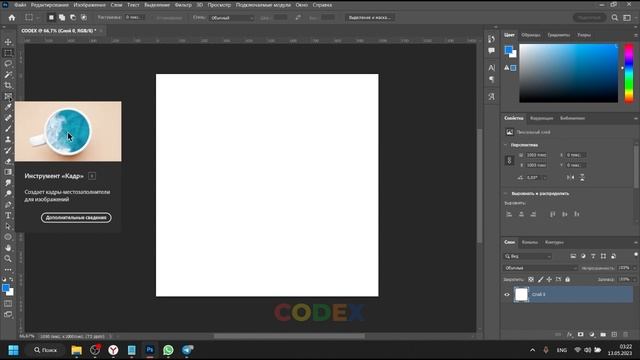This screenshot has width=640, height=360.
Task: Select the Lasso tool
Action: tap(8, 64)
